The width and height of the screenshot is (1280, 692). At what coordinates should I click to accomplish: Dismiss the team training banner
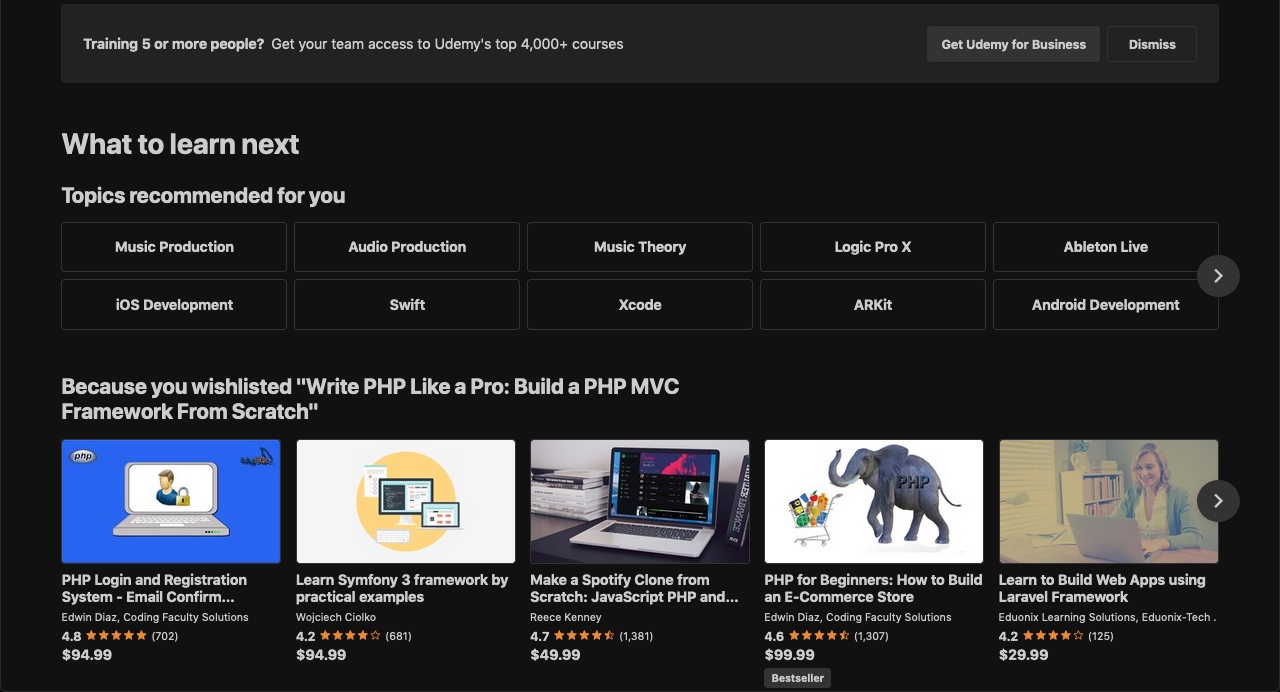pos(1151,44)
